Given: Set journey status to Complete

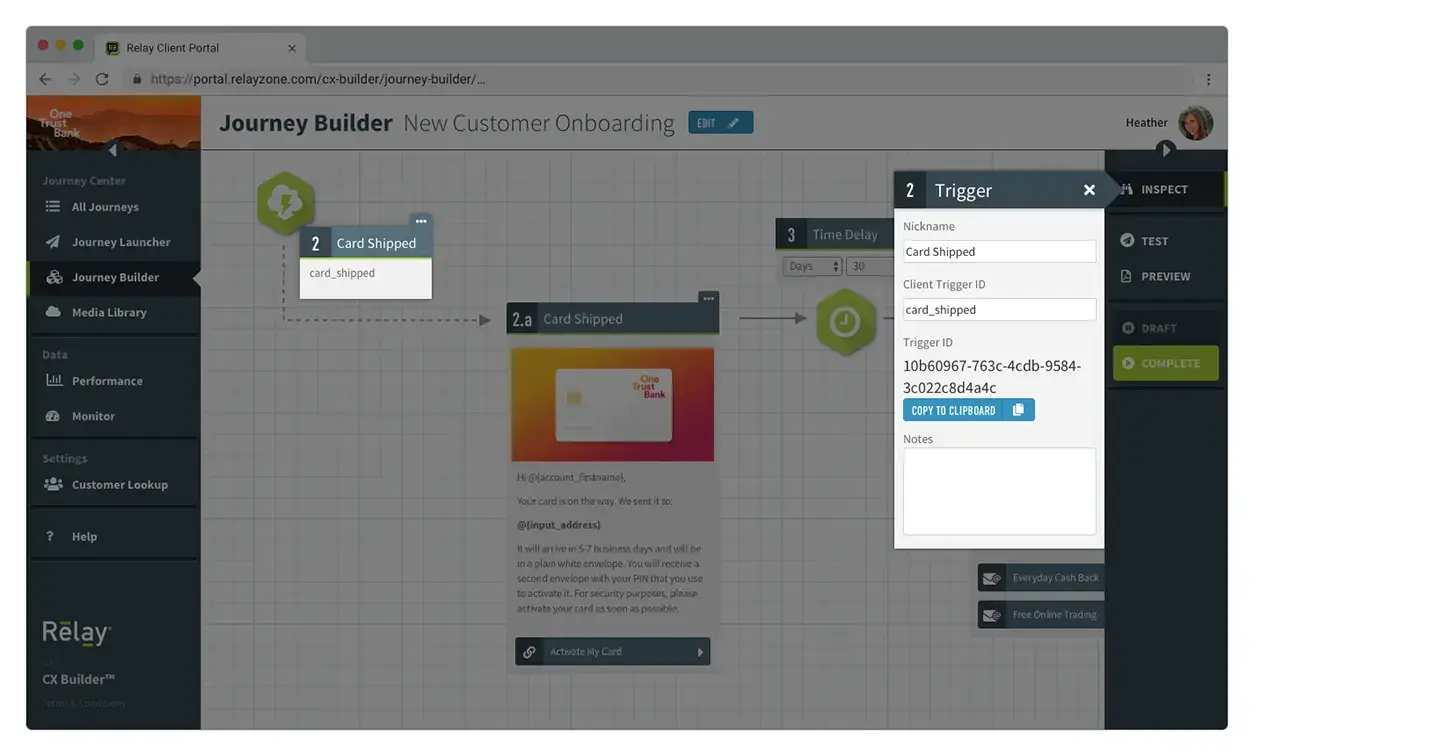Looking at the screenshot, I should [1165, 363].
